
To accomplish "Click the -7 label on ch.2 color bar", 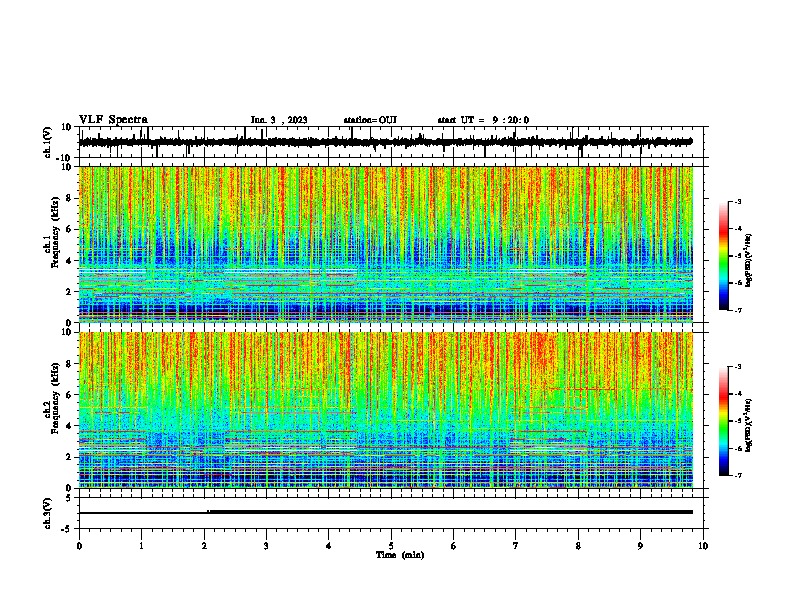I will click(x=737, y=475).
